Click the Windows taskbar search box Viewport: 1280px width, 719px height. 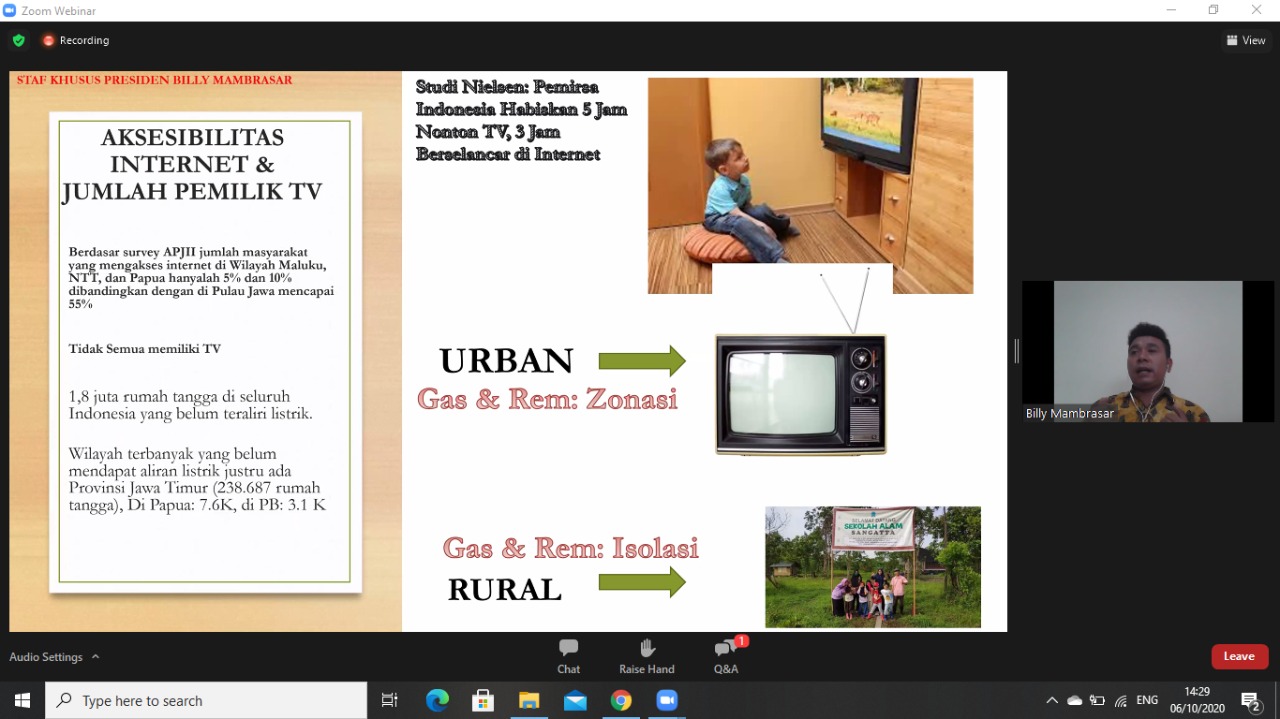pyautogui.click(x=207, y=701)
